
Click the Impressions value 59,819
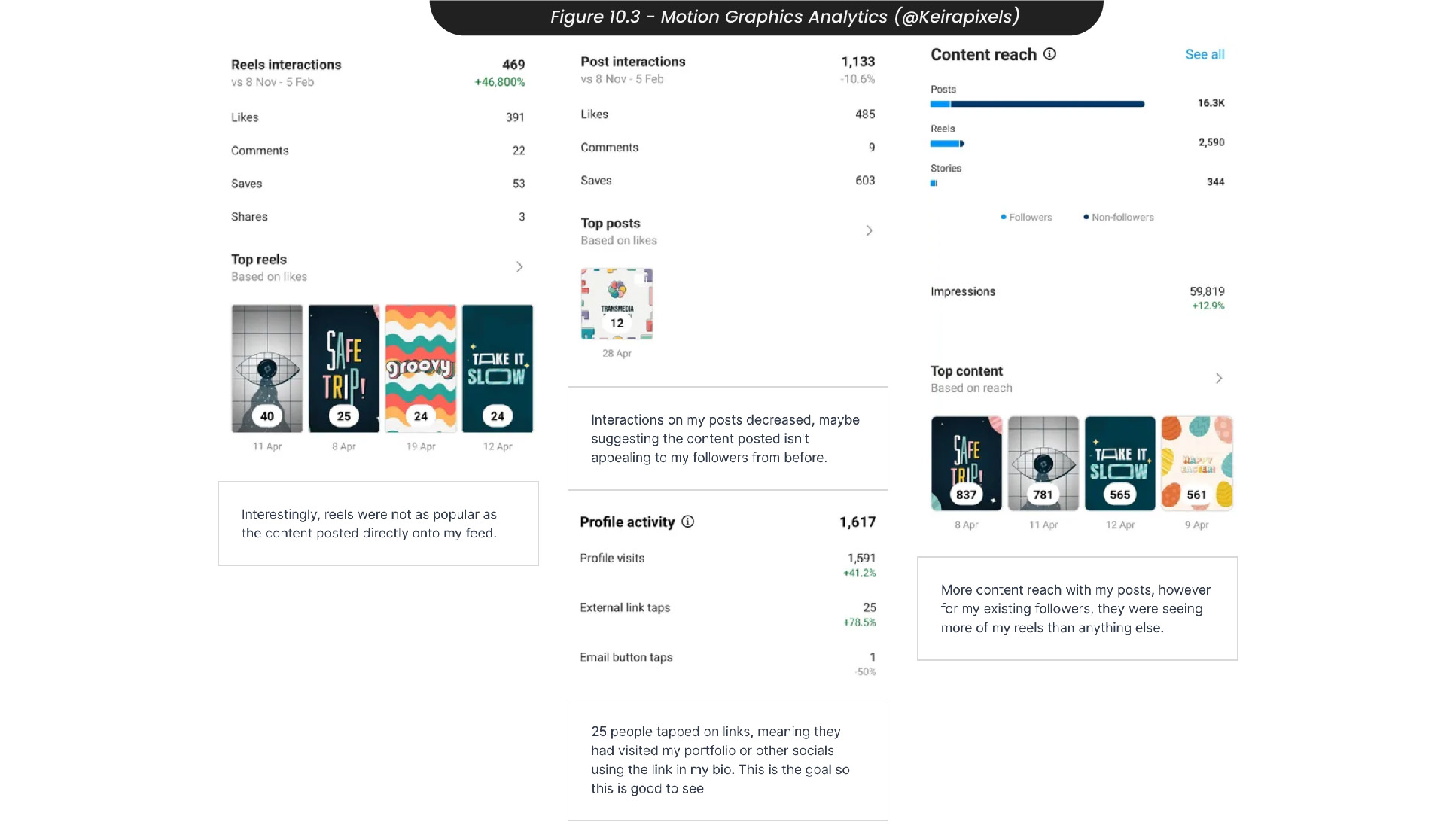point(1207,291)
